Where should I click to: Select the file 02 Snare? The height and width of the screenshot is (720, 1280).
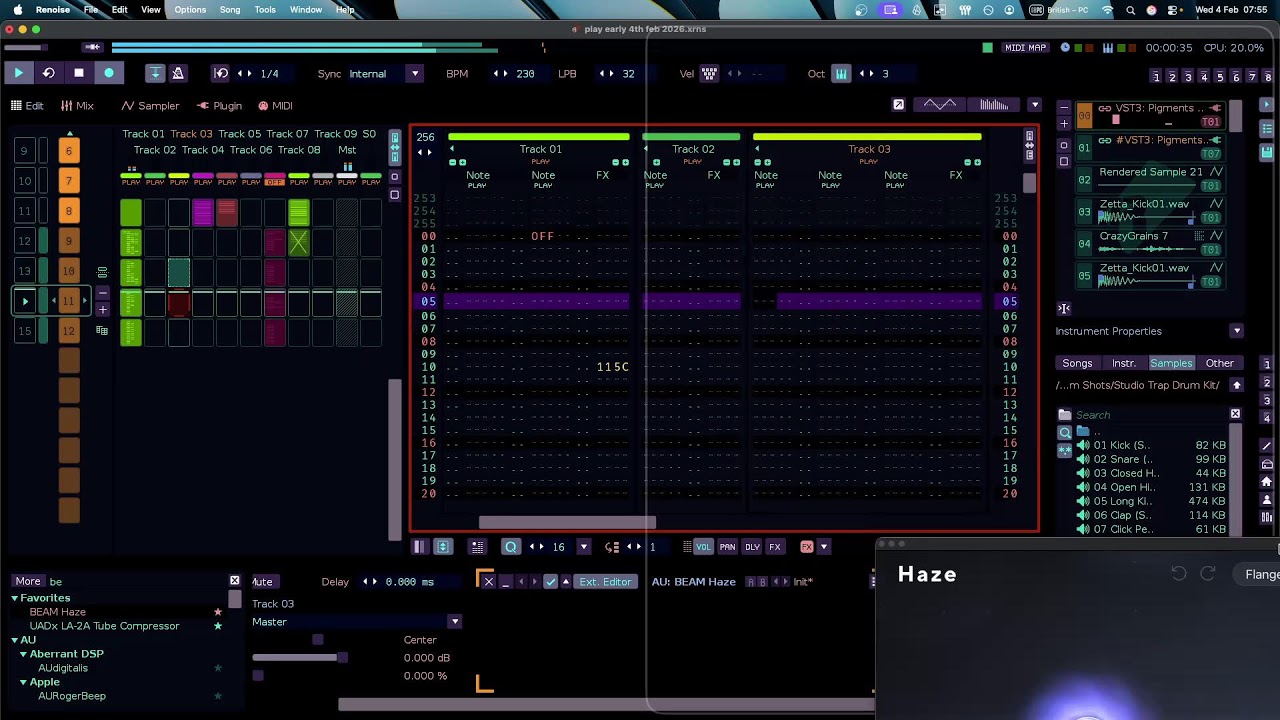coord(1150,459)
